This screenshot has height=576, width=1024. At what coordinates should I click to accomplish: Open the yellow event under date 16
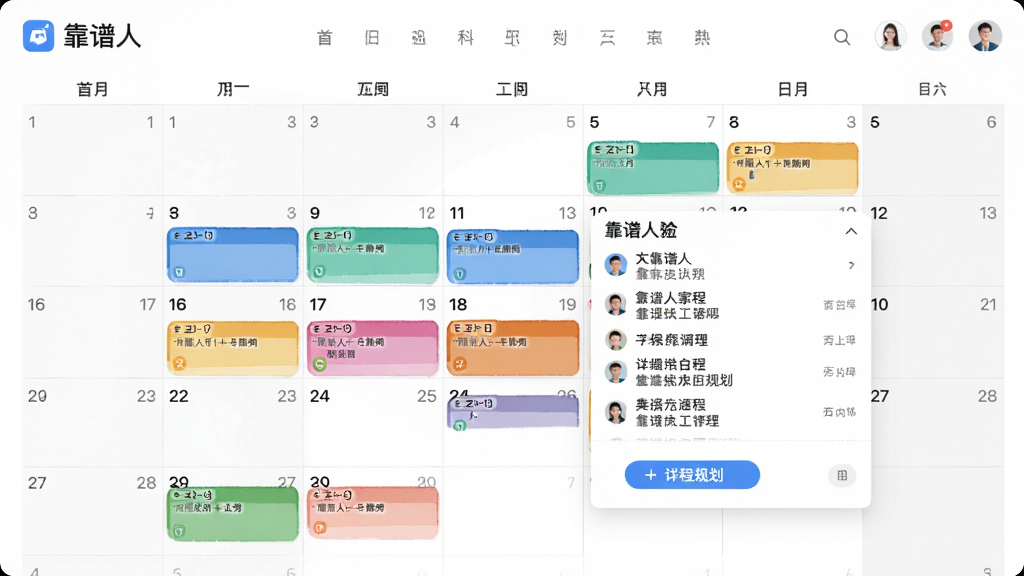(232, 347)
